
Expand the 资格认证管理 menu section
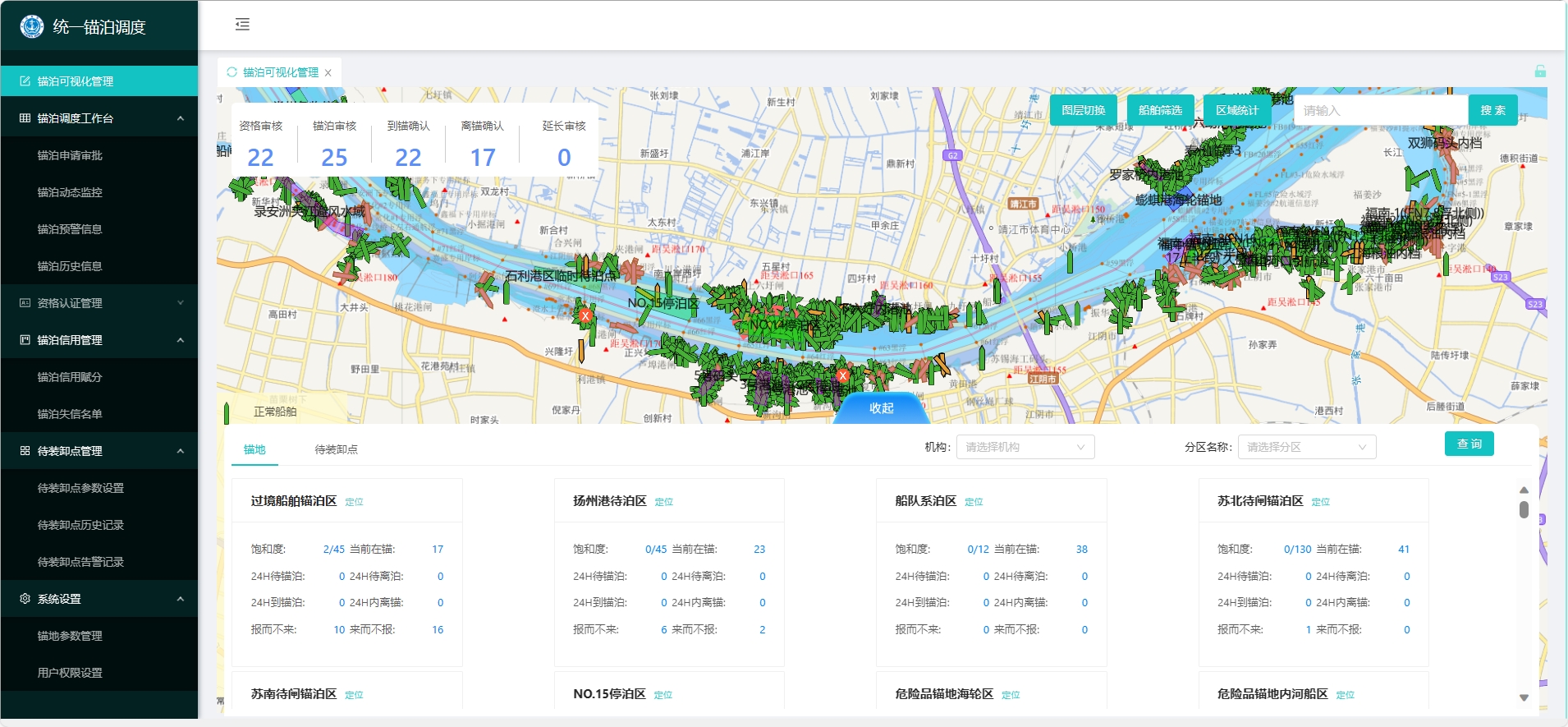pyautogui.click(x=181, y=303)
